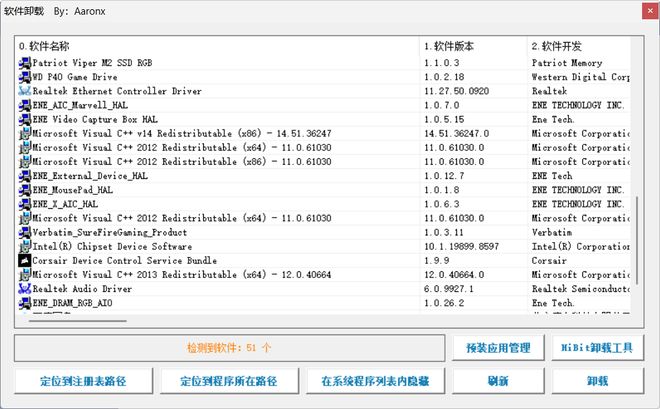This screenshot has height=409, width=660.
Task: Click the 卸载 uninstall button
Action: pos(597,381)
